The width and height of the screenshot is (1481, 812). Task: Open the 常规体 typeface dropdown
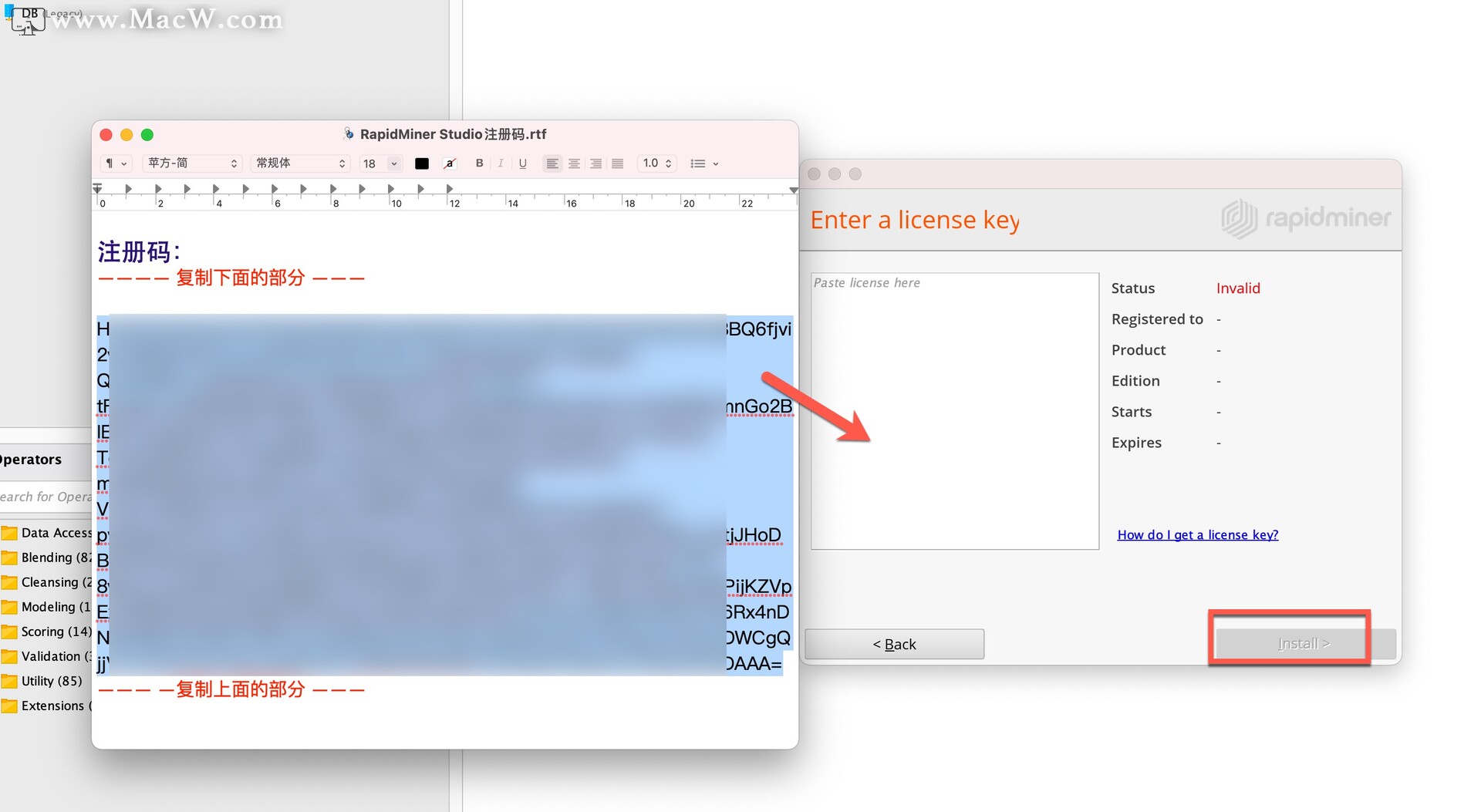(x=300, y=163)
